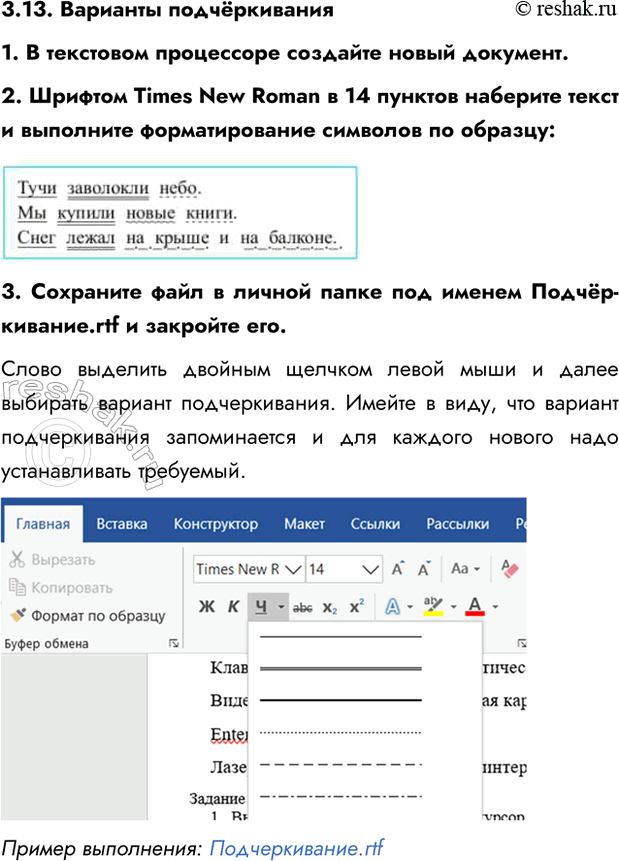Image resolution: width=619 pixels, height=861 pixels.
Task: Open the Ссылки ribbon tab
Action: pos(375,524)
